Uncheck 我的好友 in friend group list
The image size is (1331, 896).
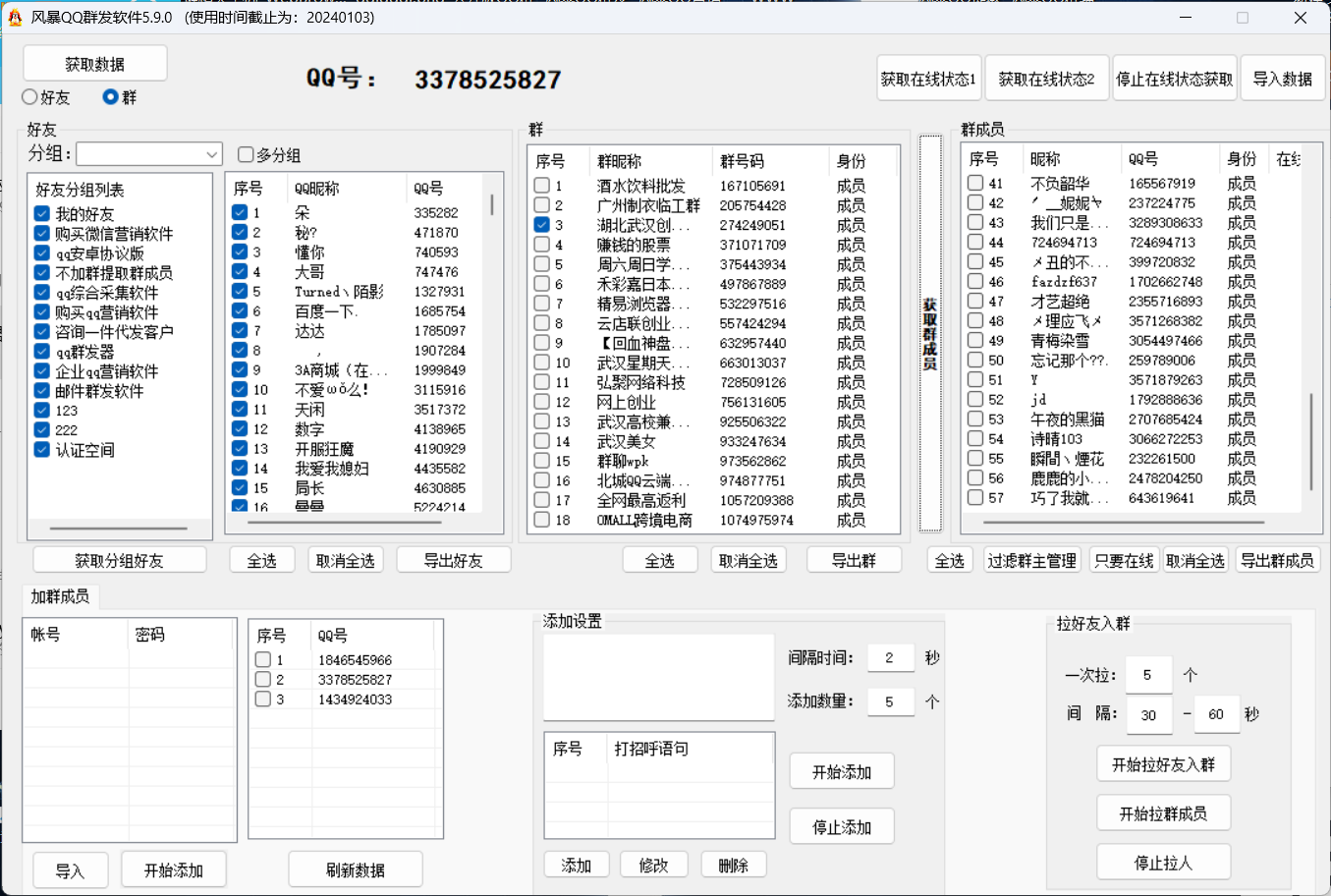(x=41, y=214)
